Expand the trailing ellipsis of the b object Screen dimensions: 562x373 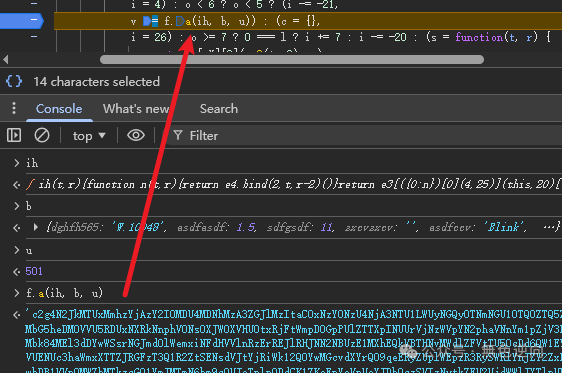549,227
